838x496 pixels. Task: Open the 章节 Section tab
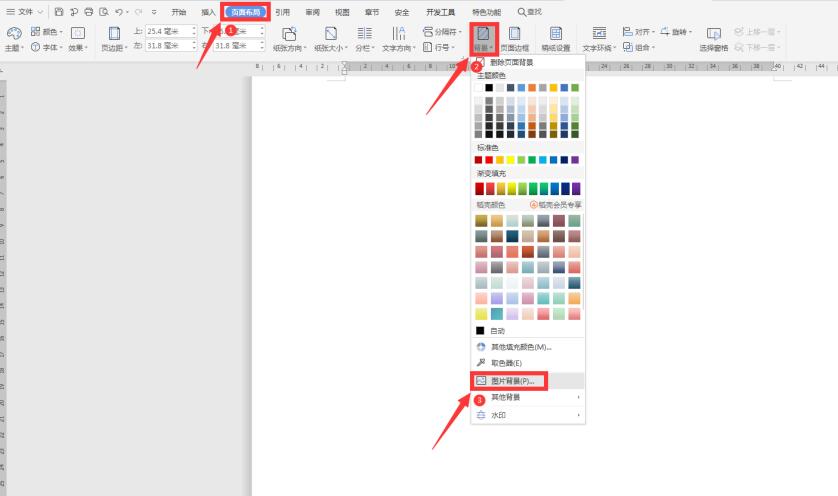372,12
